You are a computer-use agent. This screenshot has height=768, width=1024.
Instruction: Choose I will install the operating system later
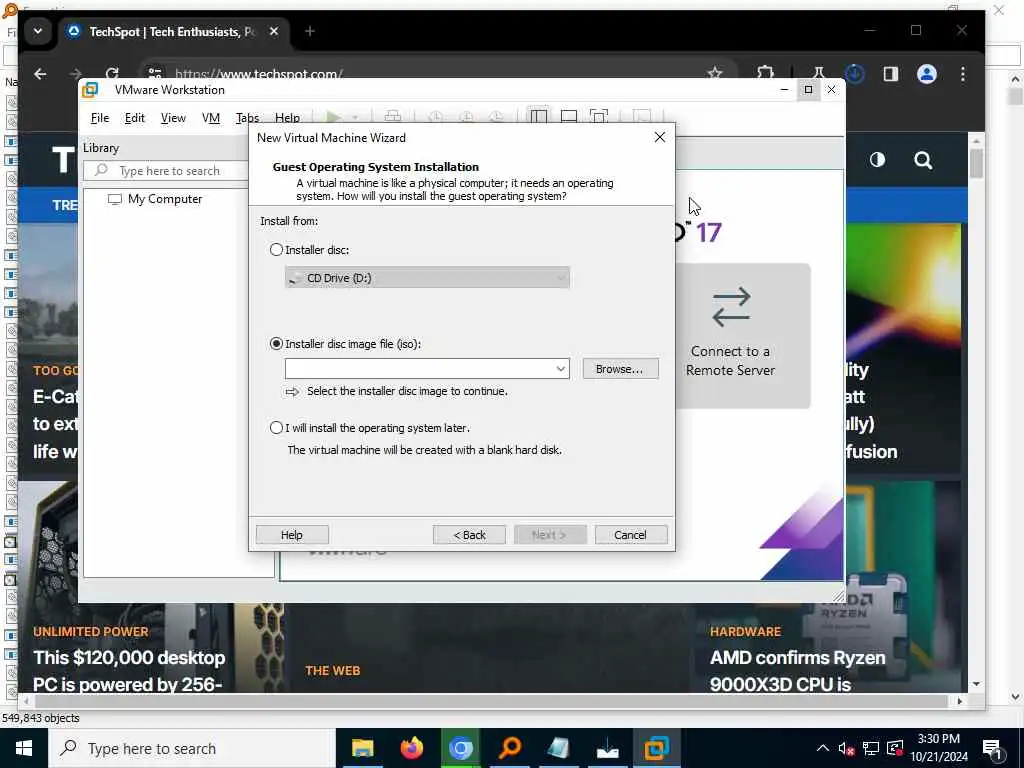tap(276, 428)
